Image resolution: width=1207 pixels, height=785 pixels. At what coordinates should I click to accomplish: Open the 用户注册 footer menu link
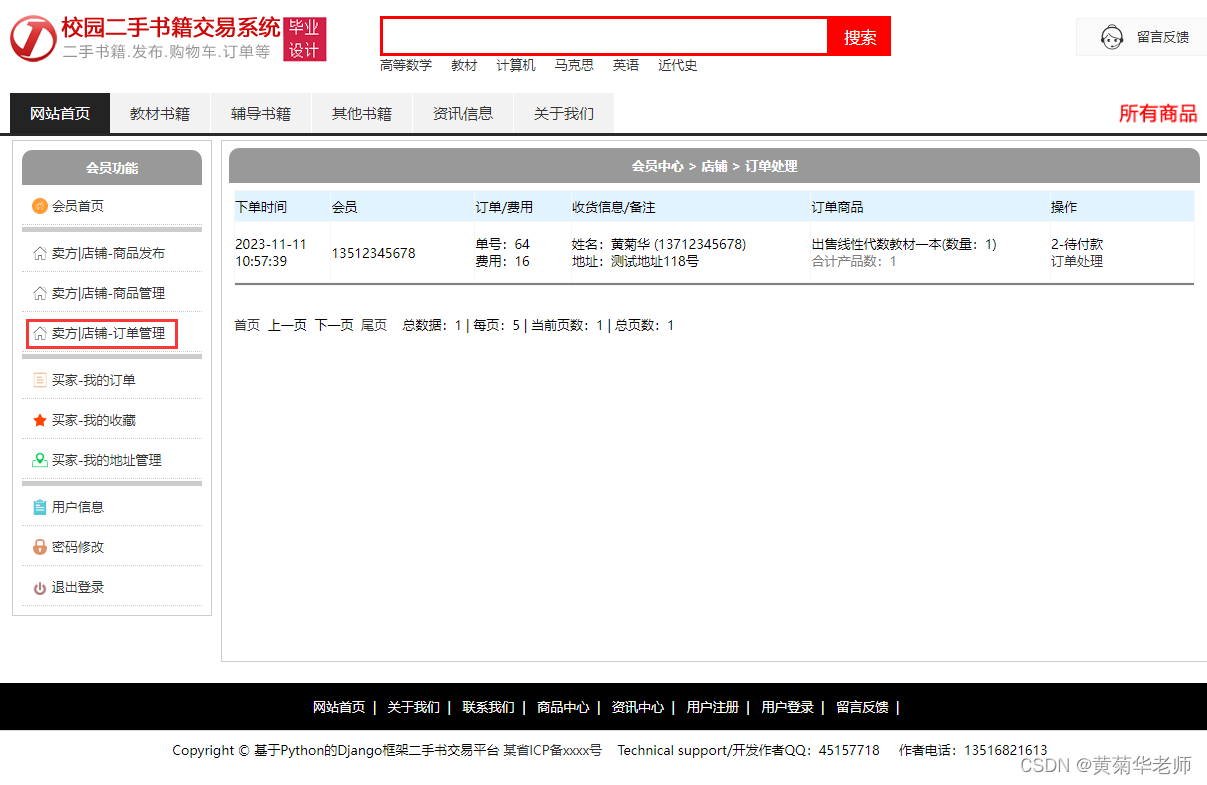tap(712, 707)
